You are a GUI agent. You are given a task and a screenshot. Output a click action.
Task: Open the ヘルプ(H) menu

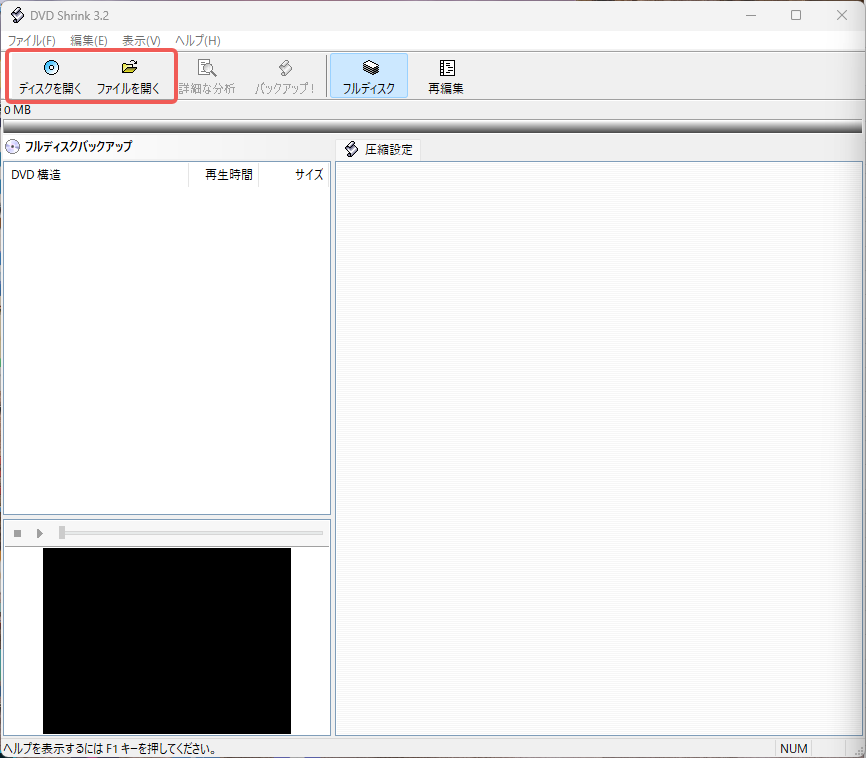[196, 40]
